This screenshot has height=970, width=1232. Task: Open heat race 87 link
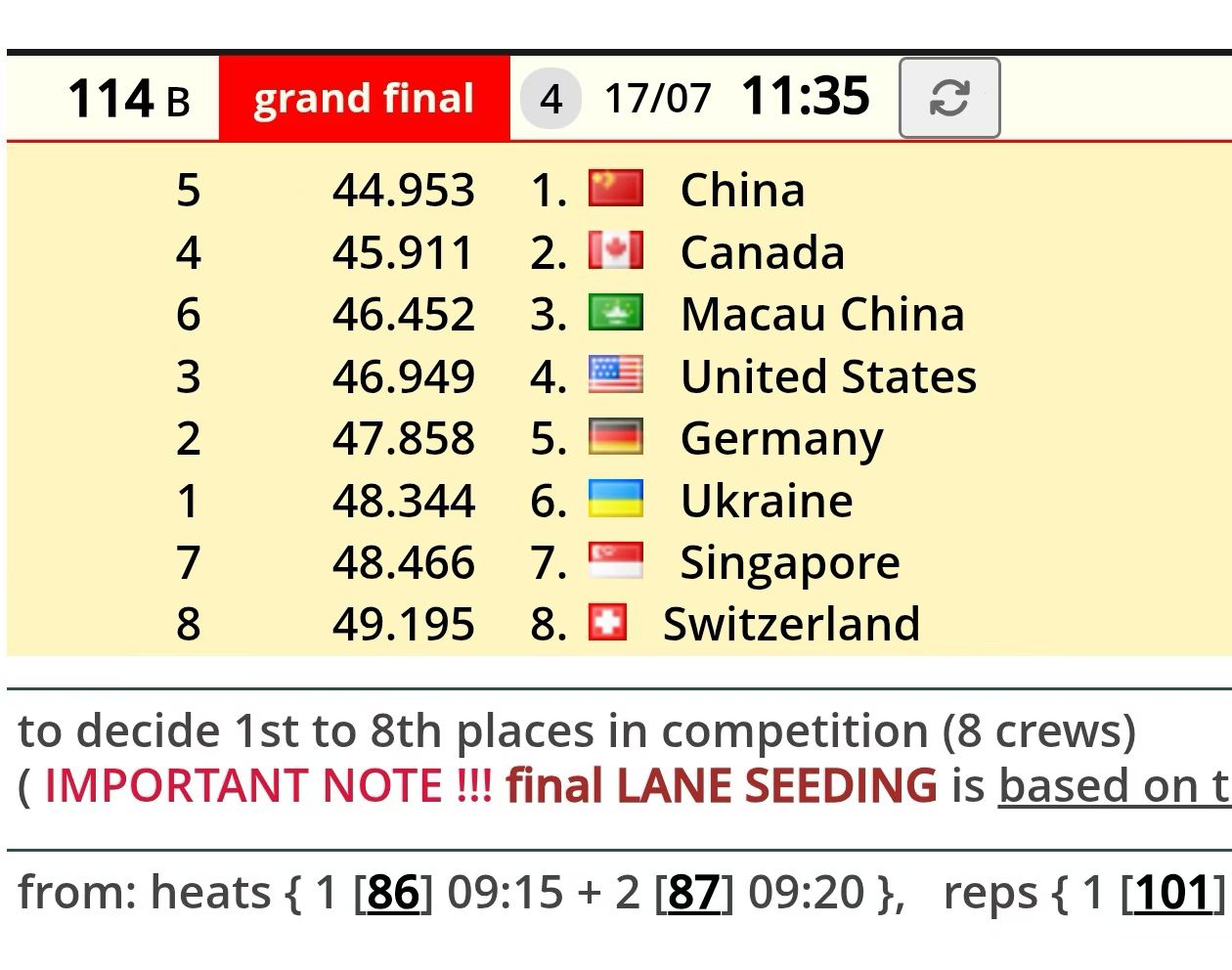point(693,892)
